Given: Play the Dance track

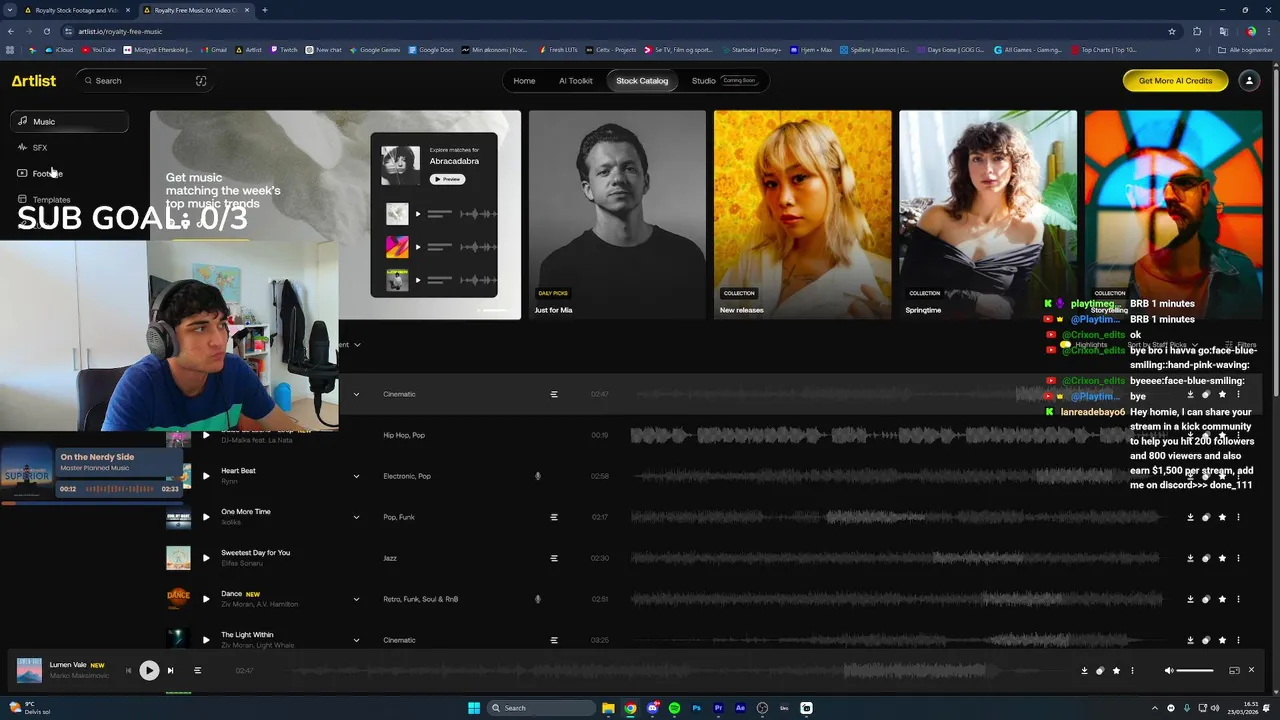Looking at the screenshot, I should pos(206,599).
